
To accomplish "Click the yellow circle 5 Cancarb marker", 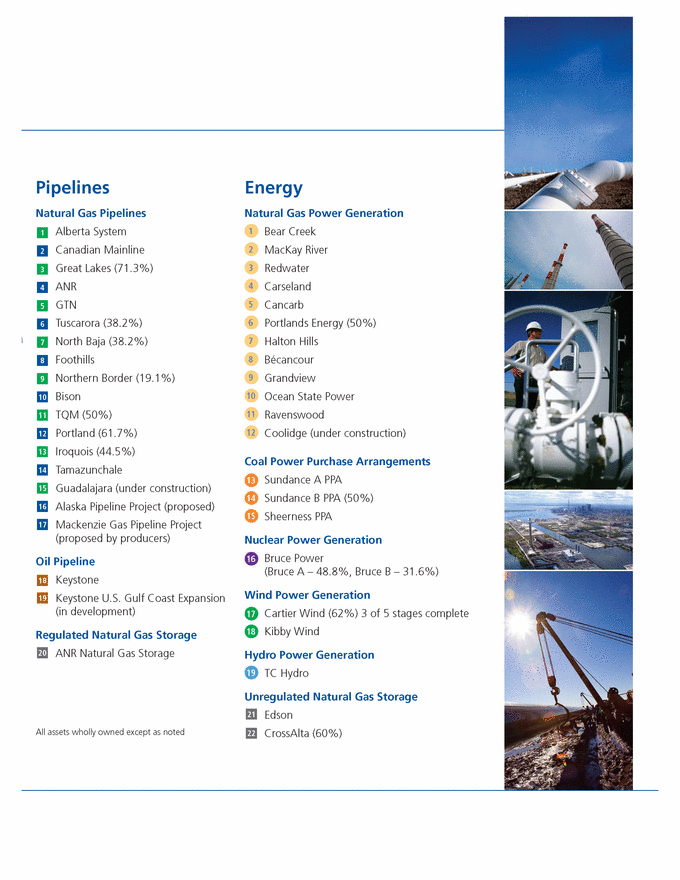I will (x=251, y=304).
